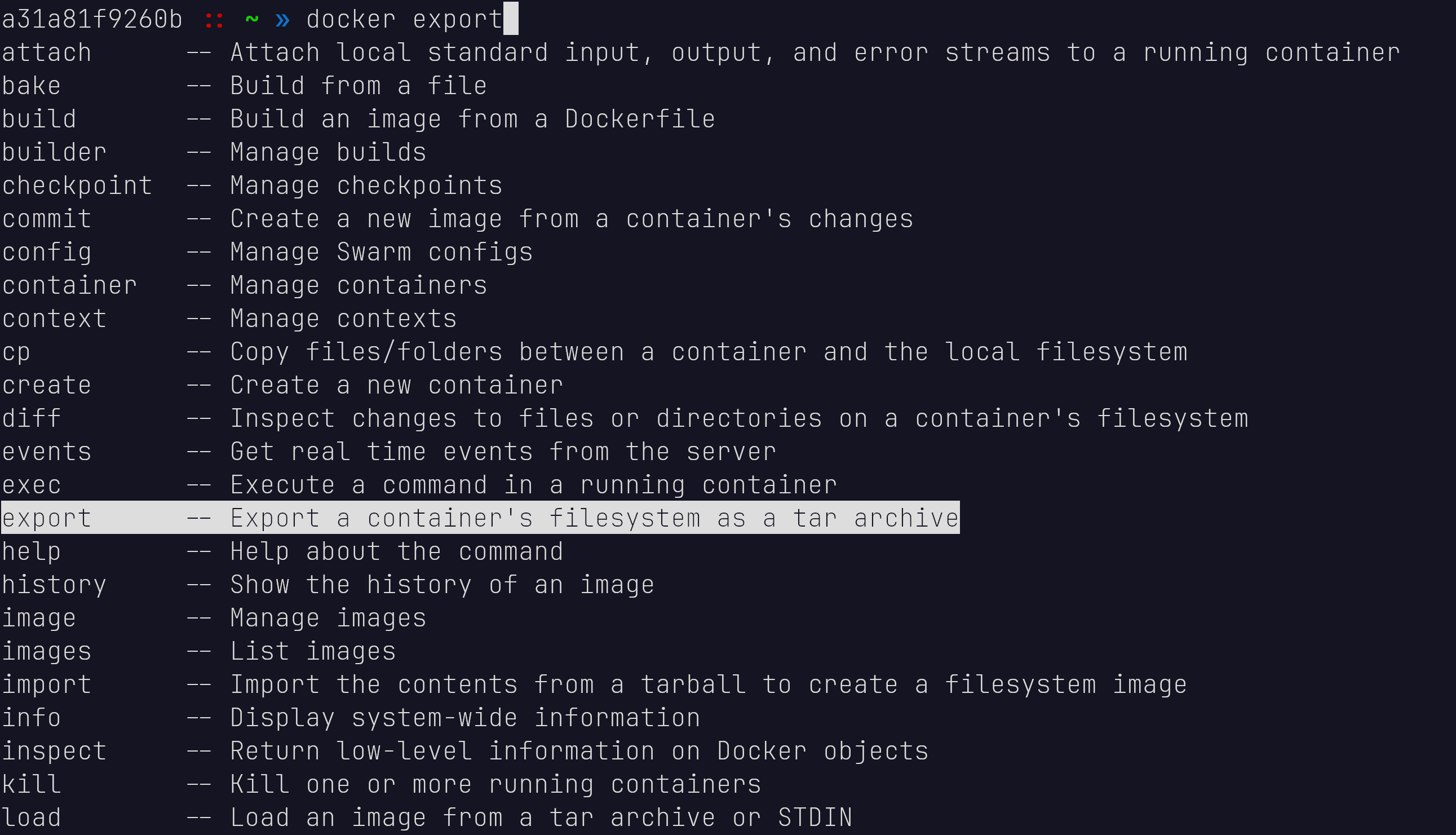Select the build command completion
Image resolution: width=1456 pixels, height=835 pixels.
(x=39, y=120)
